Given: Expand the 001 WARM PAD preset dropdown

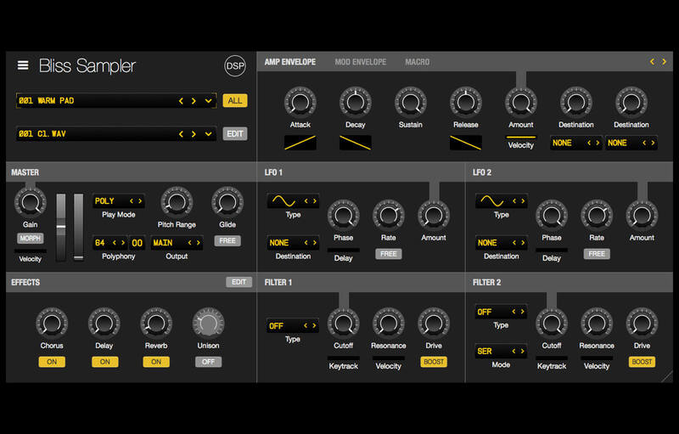Looking at the screenshot, I should pyautogui.click(x=208, y=101).
